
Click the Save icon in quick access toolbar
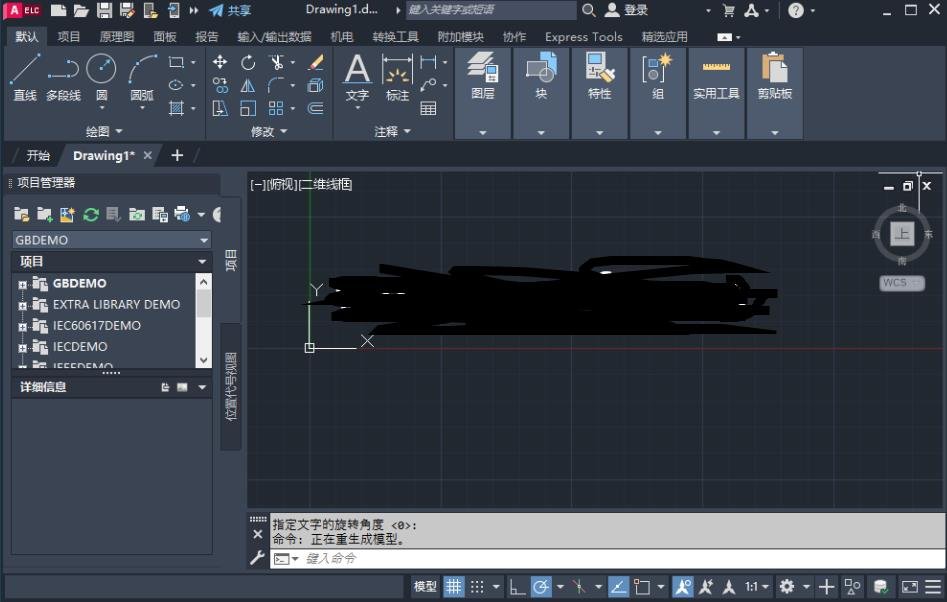[x=104, y=10]
